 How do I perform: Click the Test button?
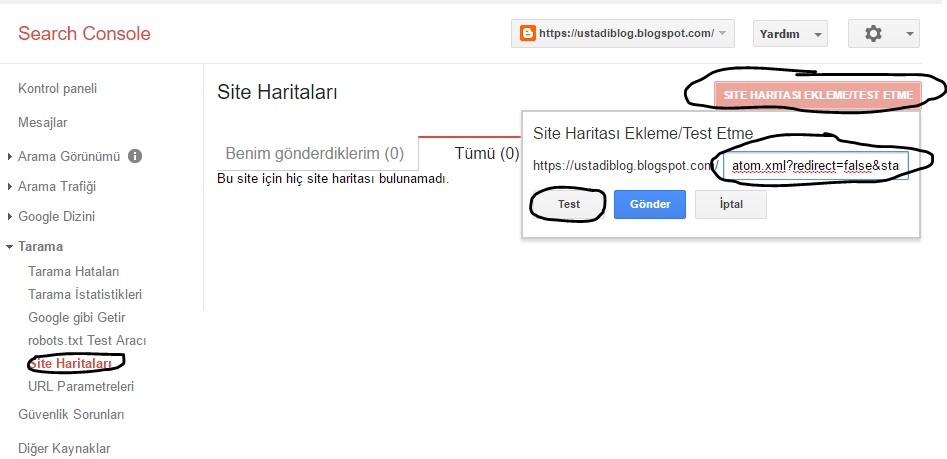[x=568, y=204]
